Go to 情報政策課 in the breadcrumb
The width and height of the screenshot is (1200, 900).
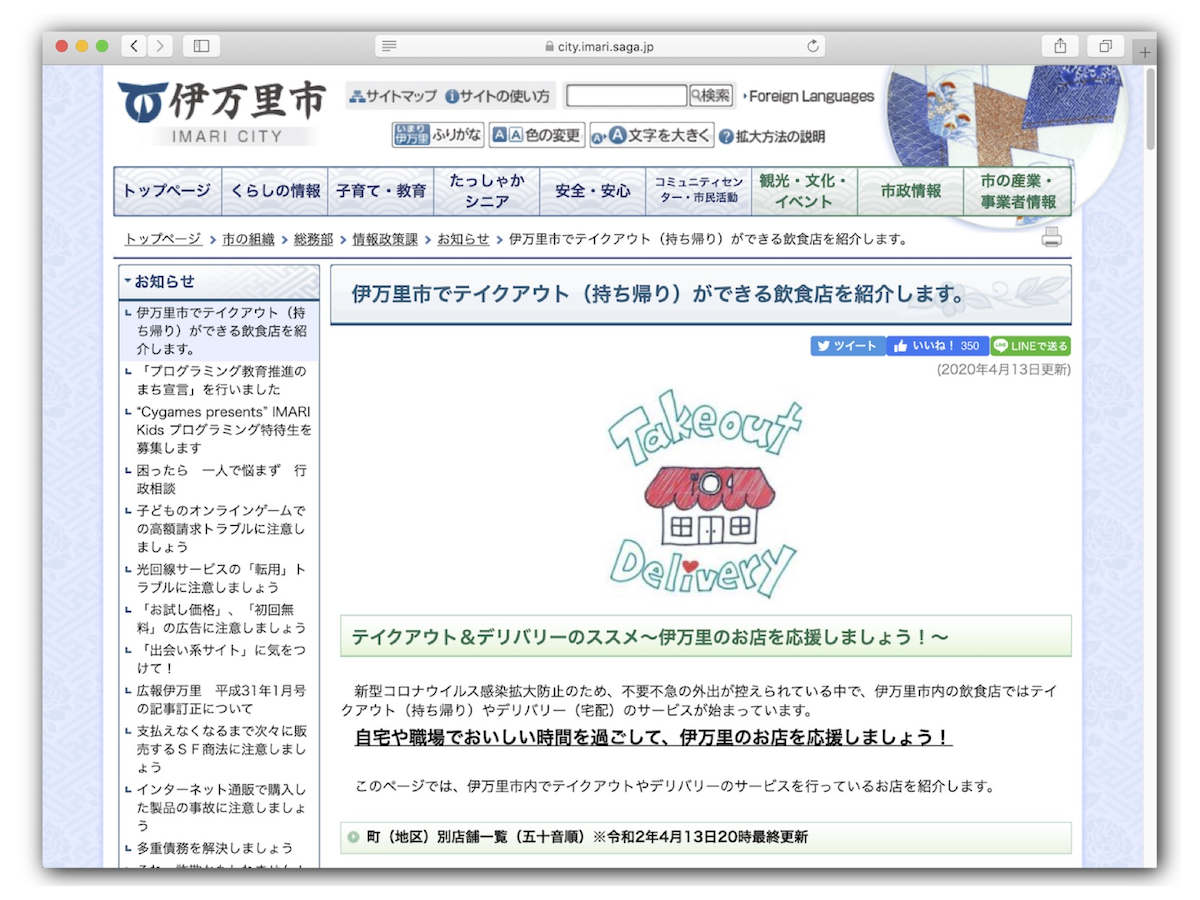coord(385,239)
